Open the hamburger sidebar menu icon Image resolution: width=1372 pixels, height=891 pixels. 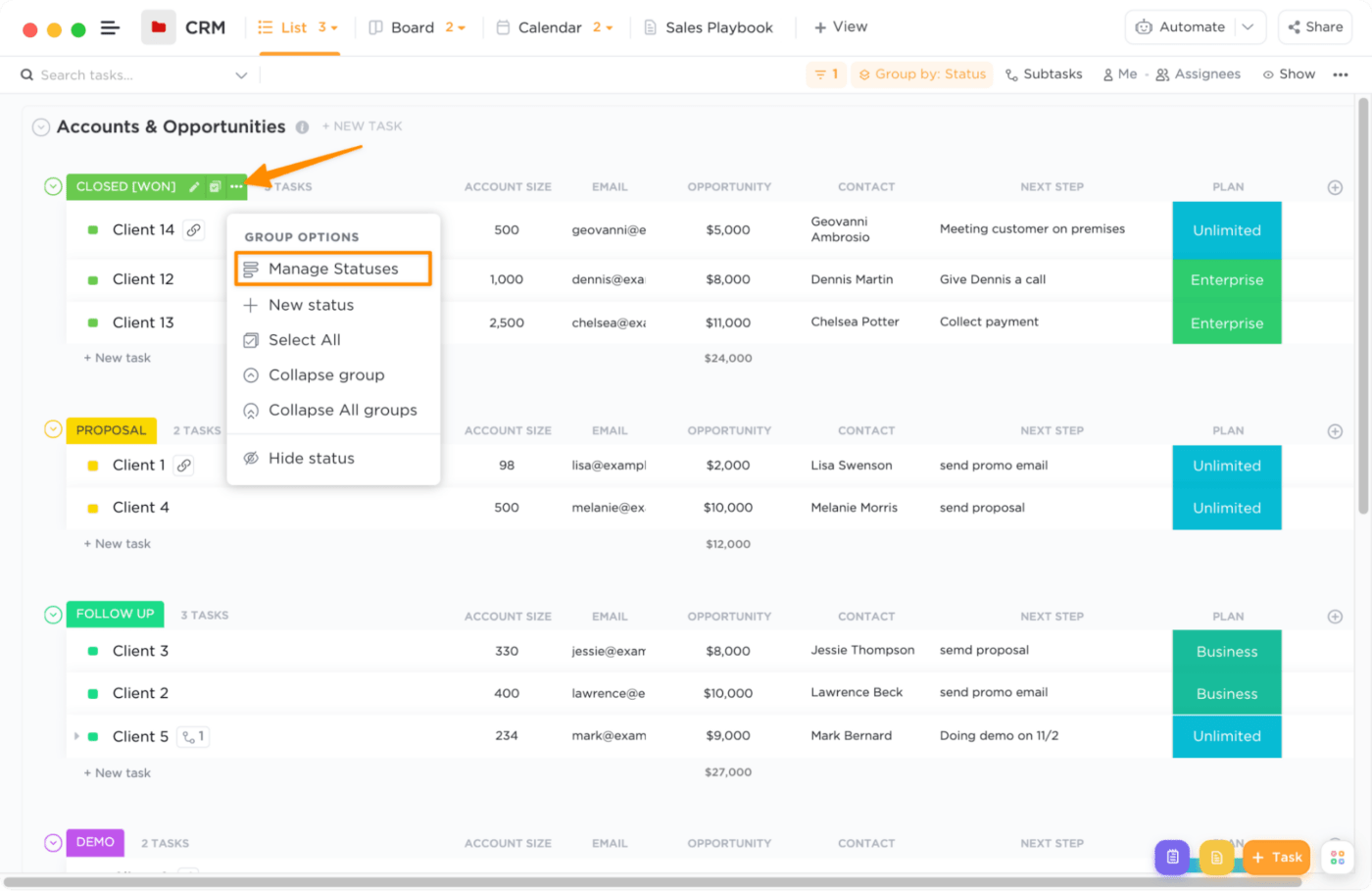point(110,28)
